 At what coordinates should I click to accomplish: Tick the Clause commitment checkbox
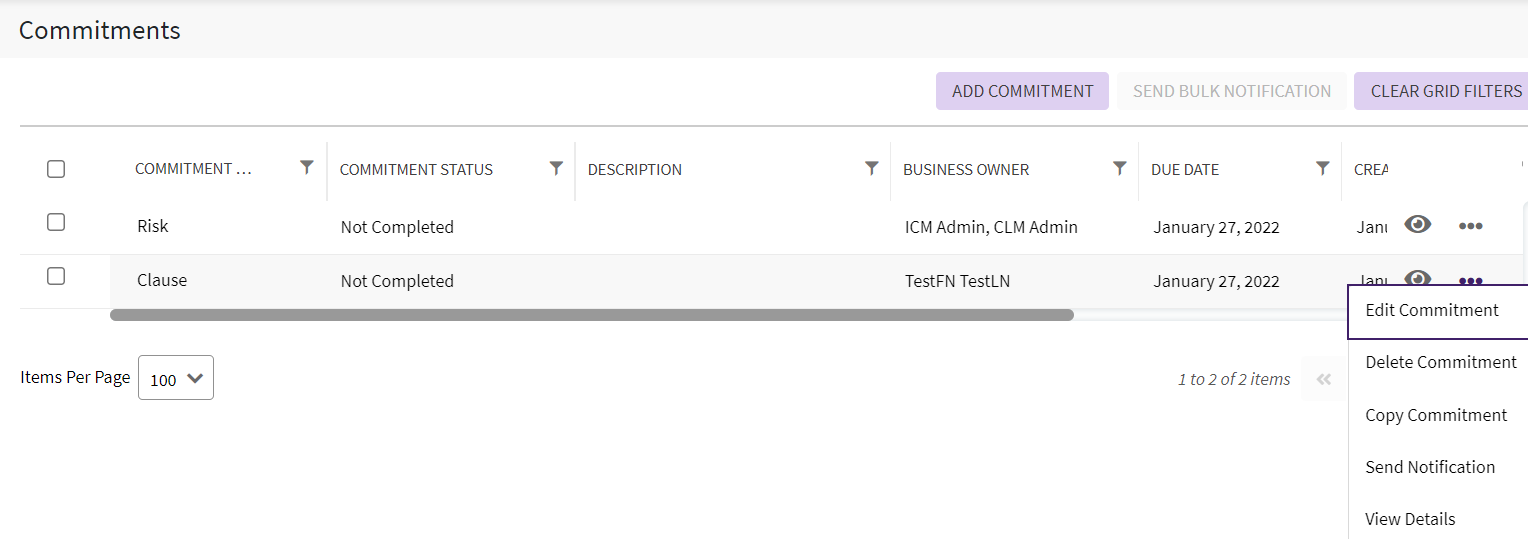56,276
